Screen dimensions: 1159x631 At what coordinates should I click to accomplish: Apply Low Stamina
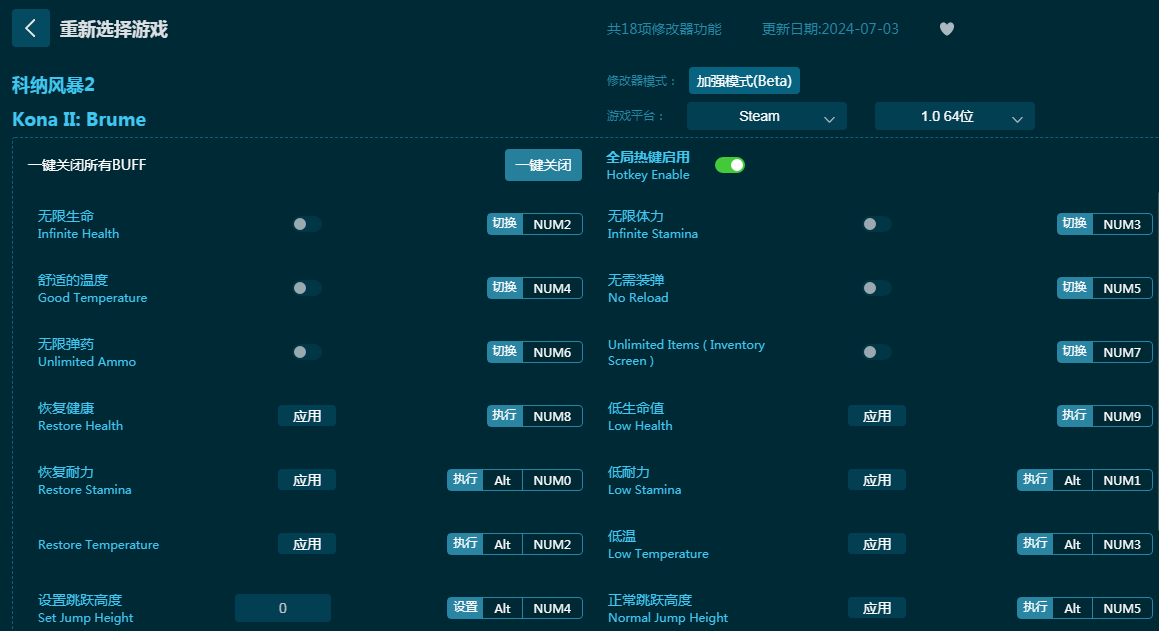[877, 480]
